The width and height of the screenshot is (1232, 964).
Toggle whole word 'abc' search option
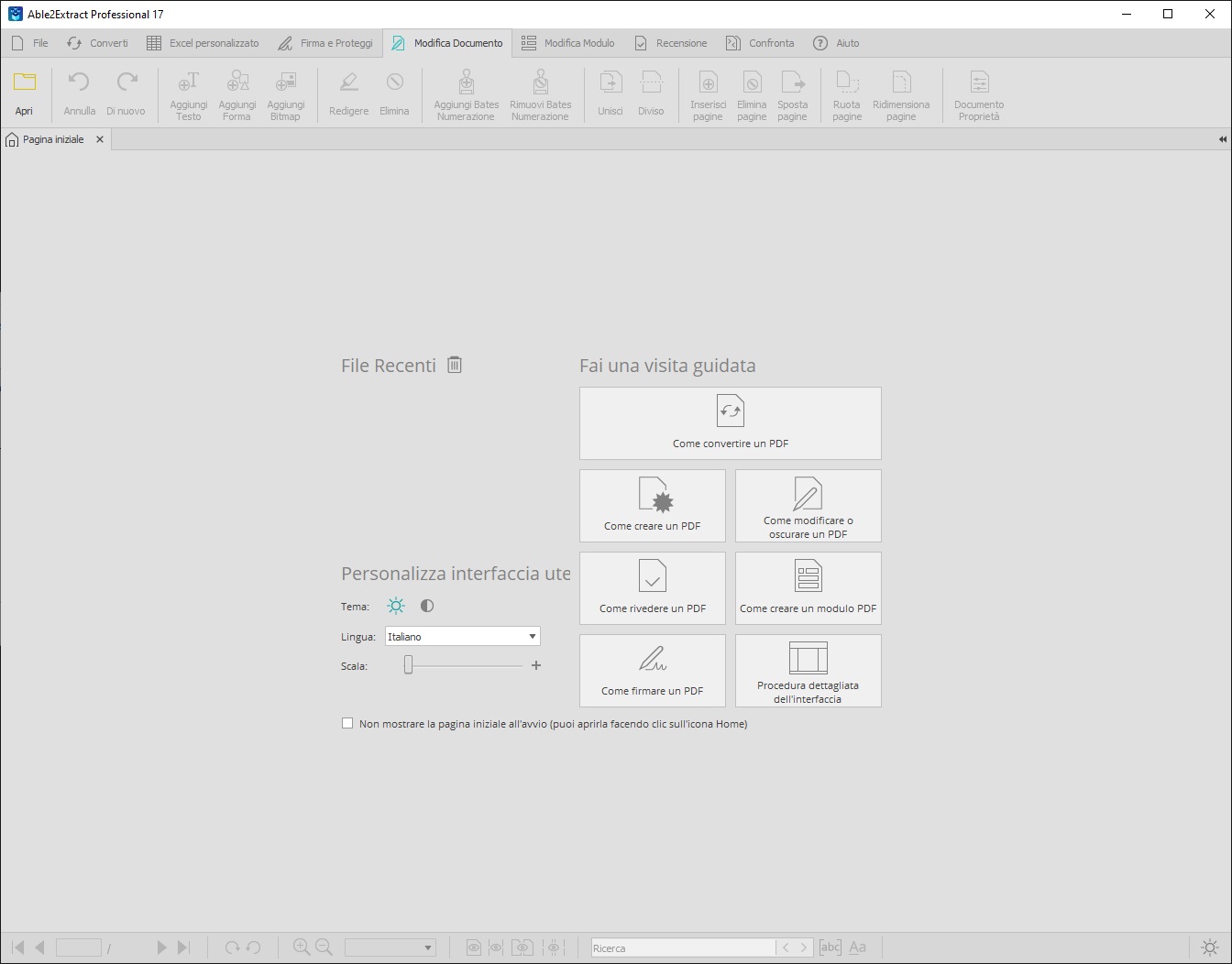(x=830, y=948)
